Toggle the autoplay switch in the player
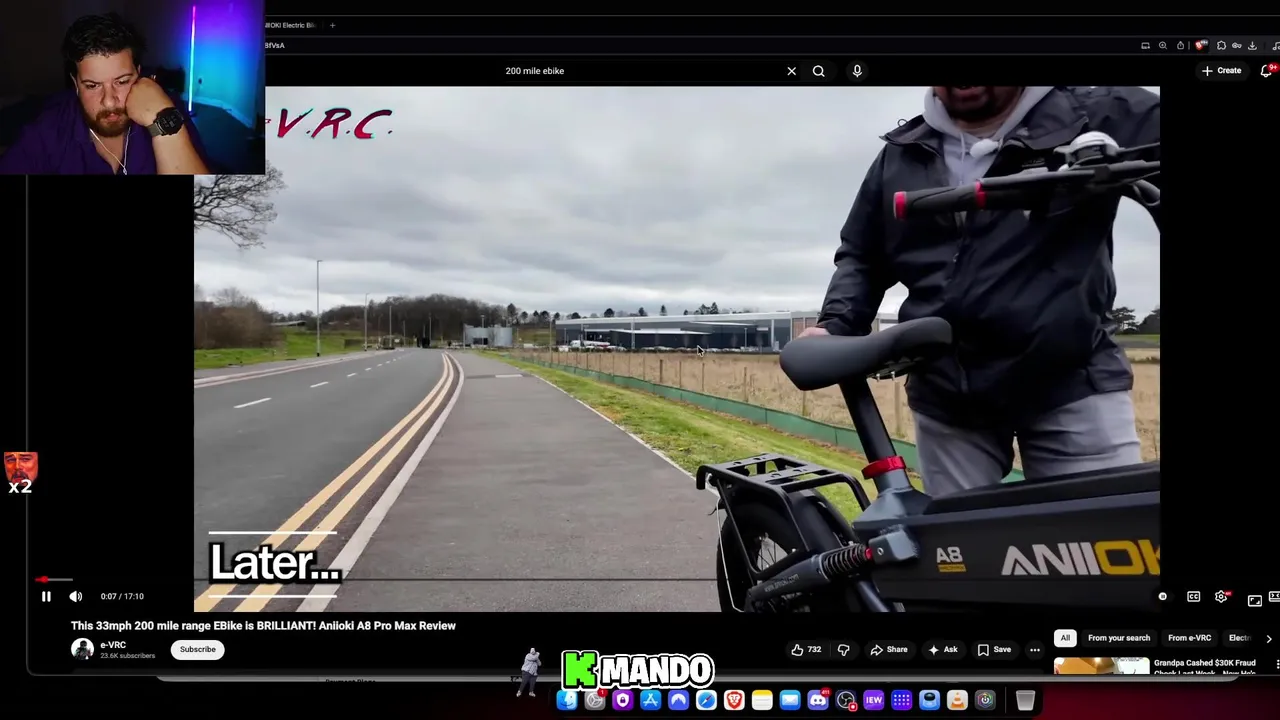Viewport: 1280px width, 720px height. coord(1162,597)
